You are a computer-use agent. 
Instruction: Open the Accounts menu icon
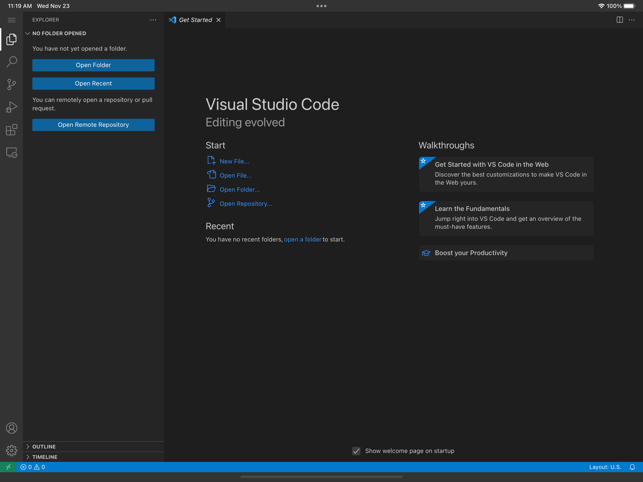coord(11,428)
